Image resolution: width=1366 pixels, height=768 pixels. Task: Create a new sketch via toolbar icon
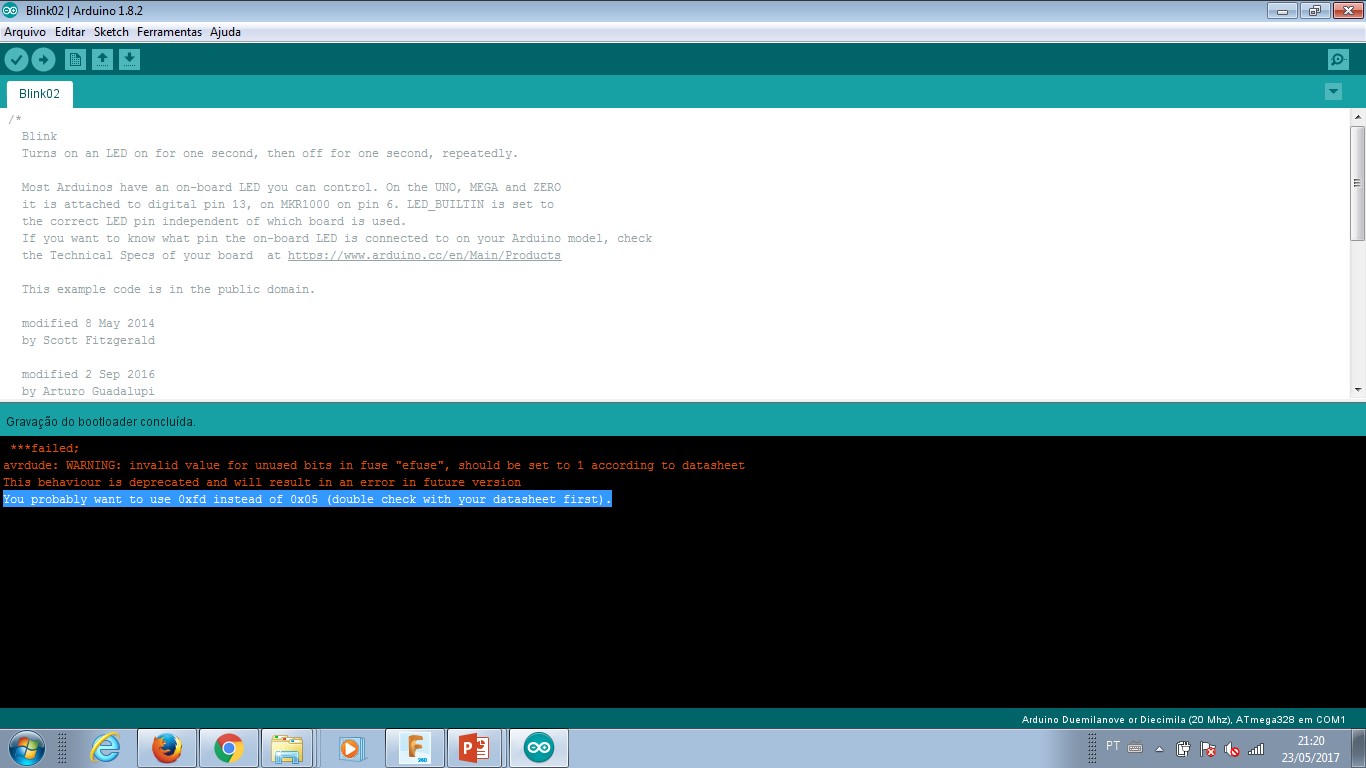coord(75,60)
